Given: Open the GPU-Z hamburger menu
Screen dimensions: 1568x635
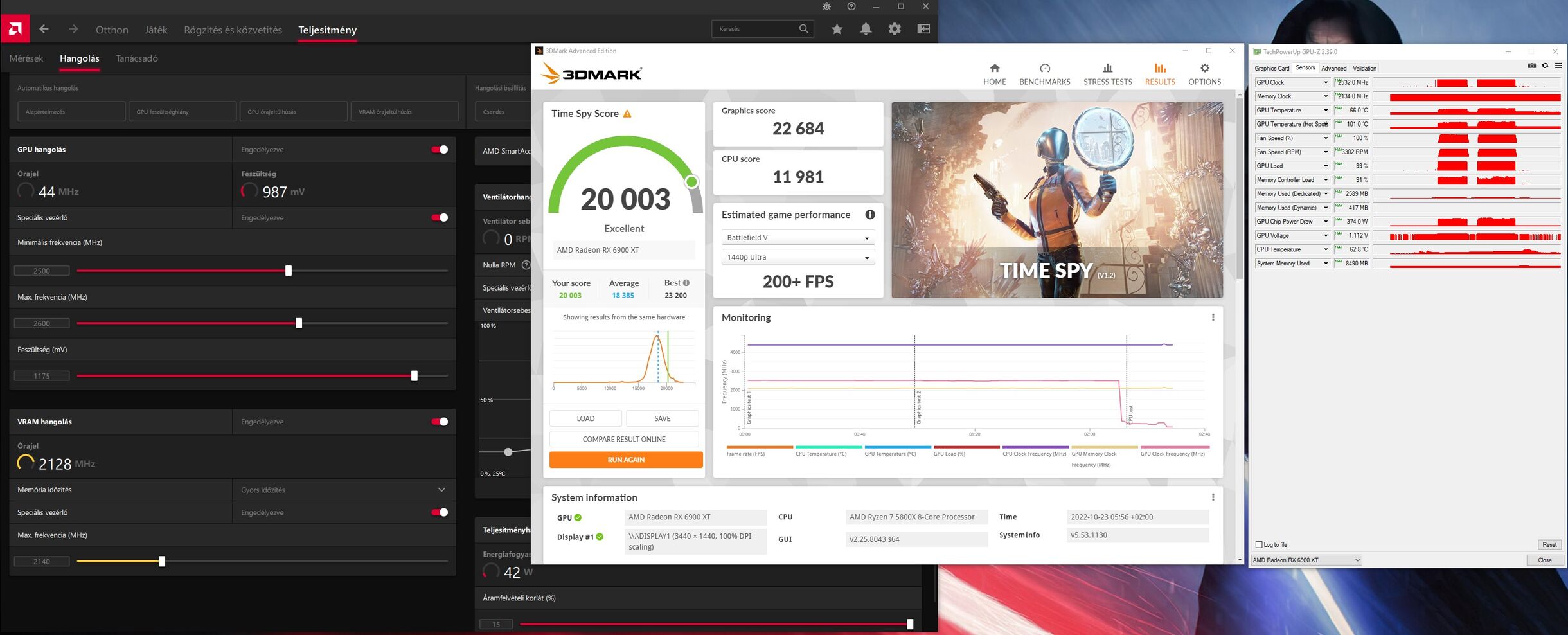Looking at the screenshot, I should tap(1558, 66).
